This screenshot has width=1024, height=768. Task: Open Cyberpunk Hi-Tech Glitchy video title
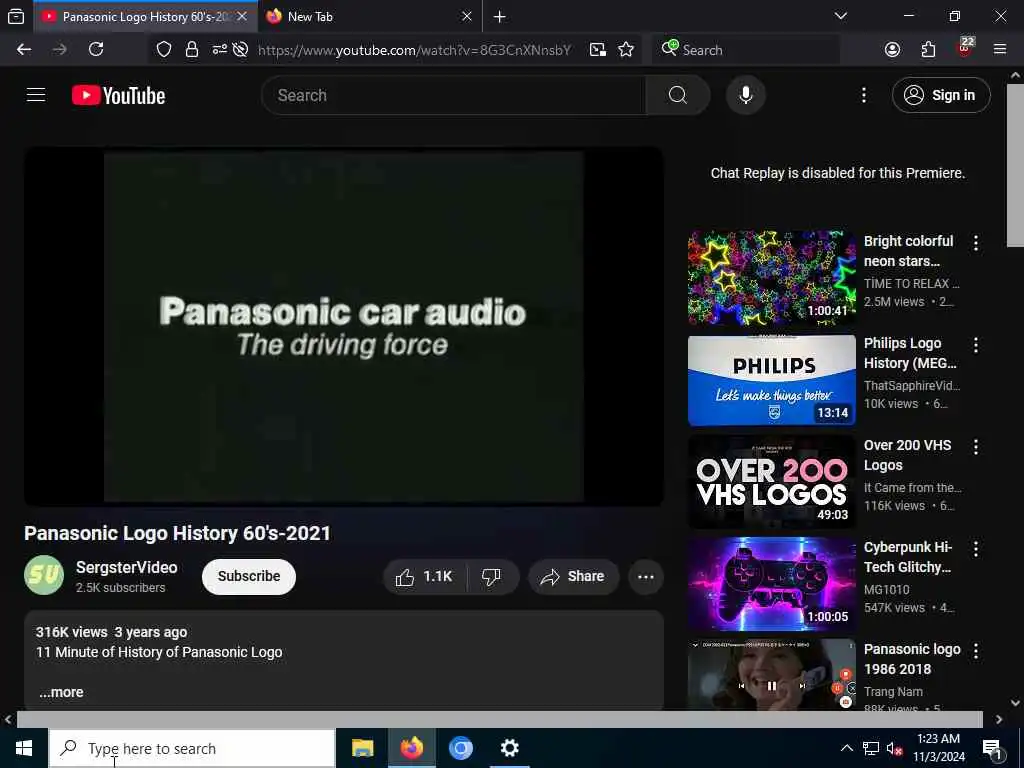908,557
